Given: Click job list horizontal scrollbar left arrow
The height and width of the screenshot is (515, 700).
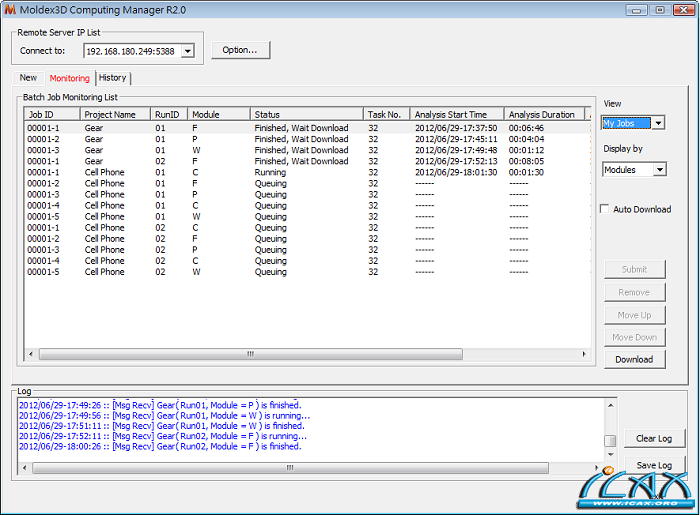Looking at the screenshot, I should coord(31,354).
